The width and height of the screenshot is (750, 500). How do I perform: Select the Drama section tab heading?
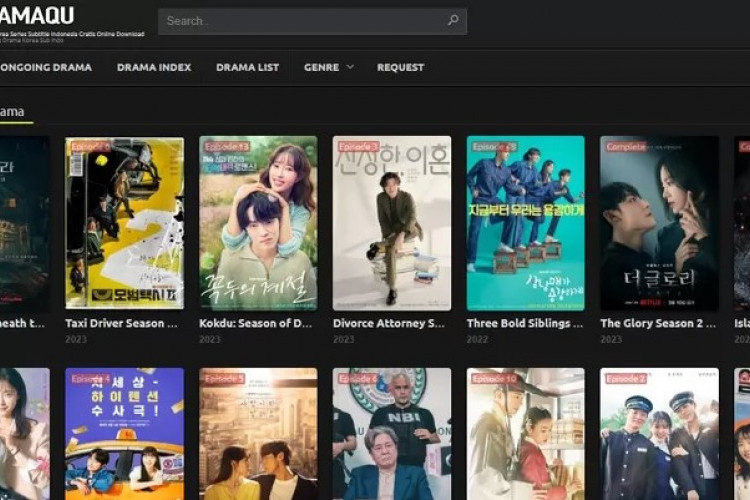click(x=13, y=112)
